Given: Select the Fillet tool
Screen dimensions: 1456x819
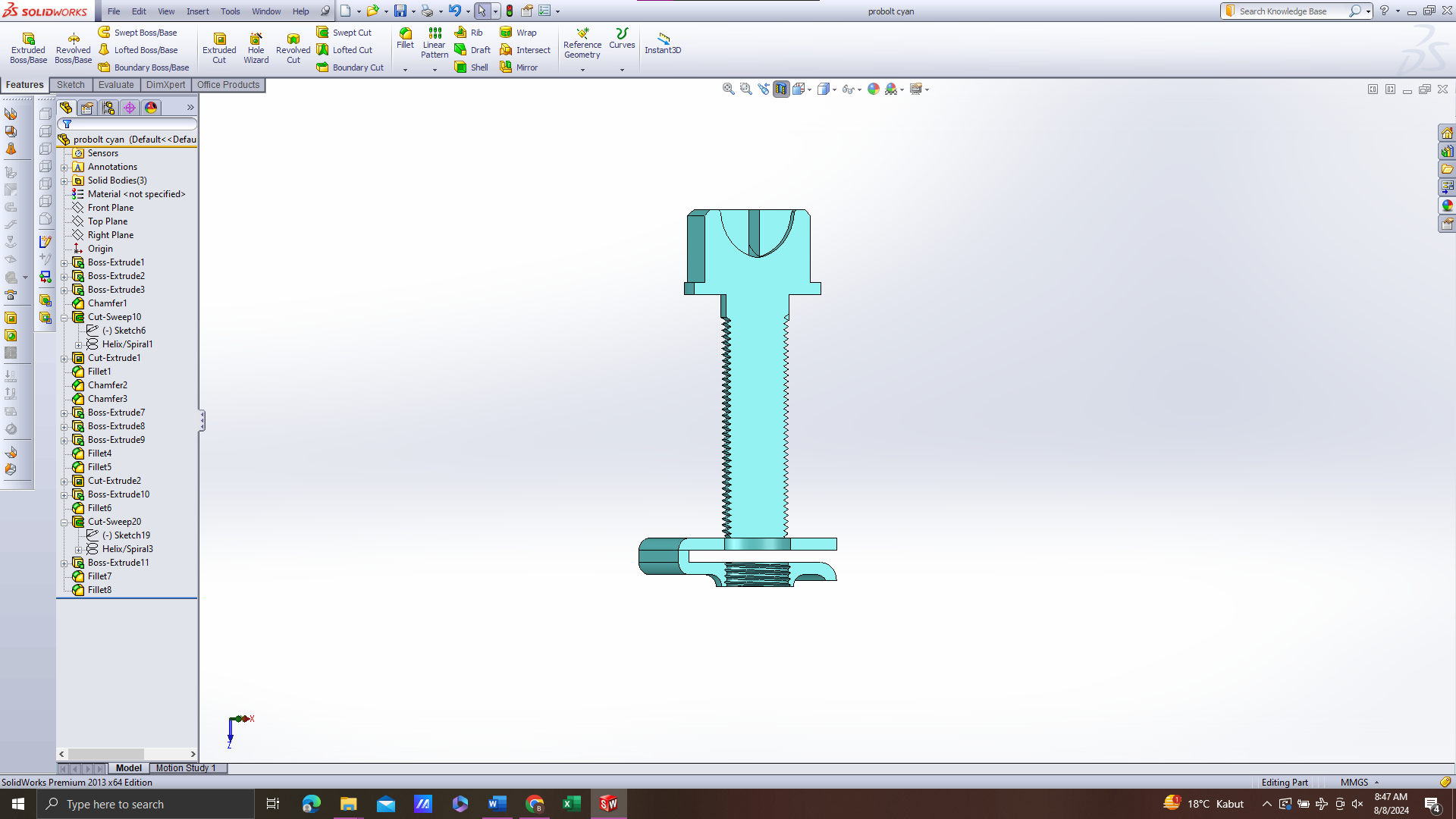Looking at the screenshot, I should pyautogui.click(x=406, y=38).
